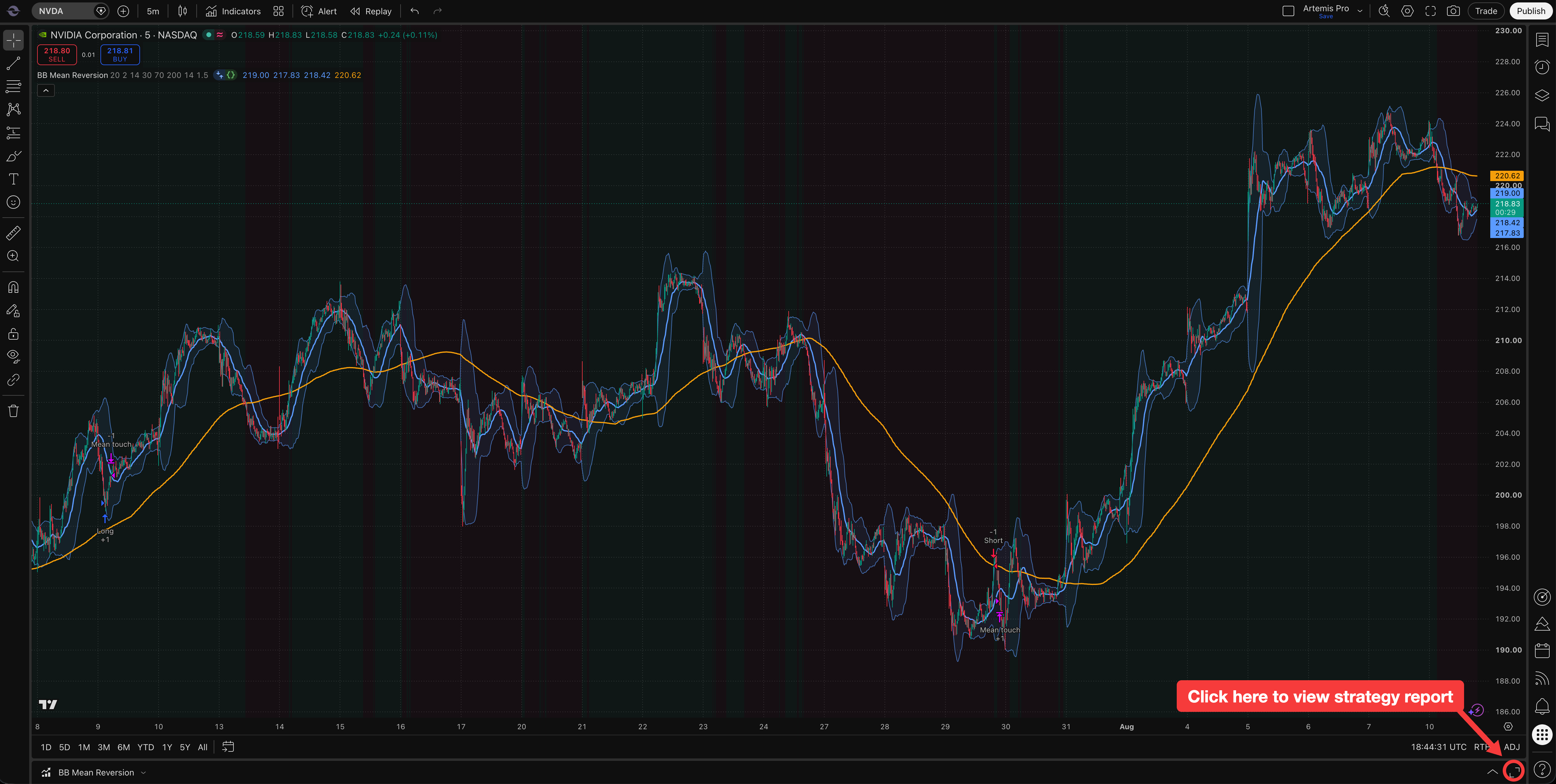1556x784 pixels.
Task: Toggle hide all drawings eye icon
Action: 13,357
